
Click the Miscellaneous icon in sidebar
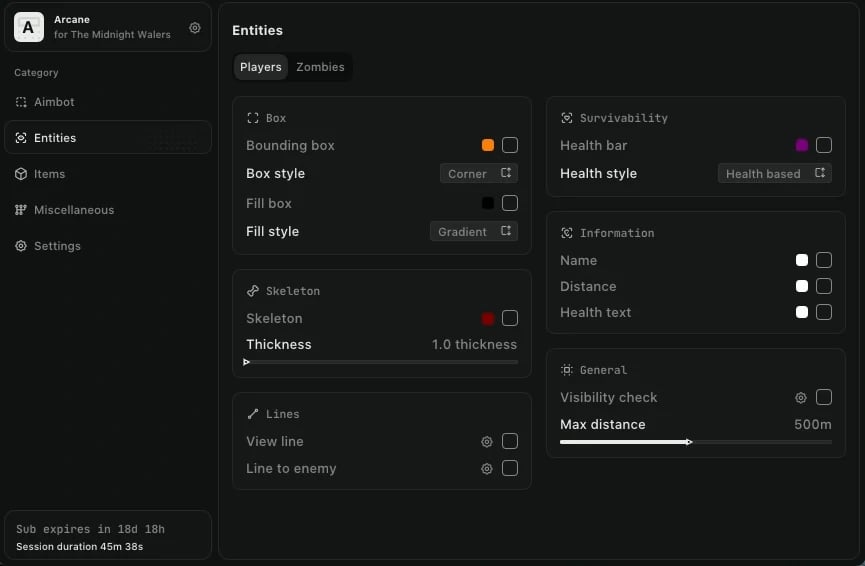(x=21, y=210)
